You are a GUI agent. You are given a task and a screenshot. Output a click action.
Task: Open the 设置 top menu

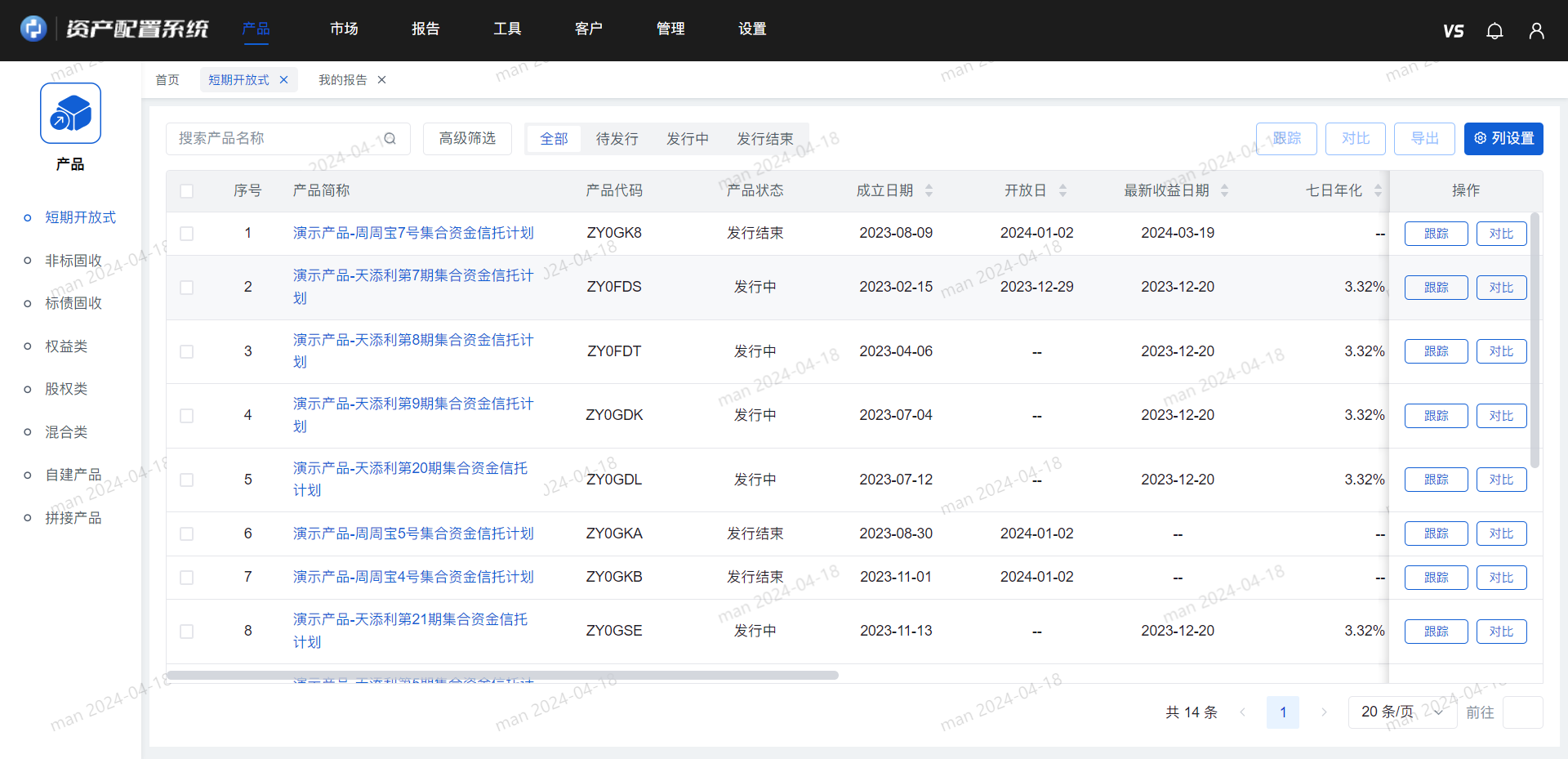[x=752, y=29]
